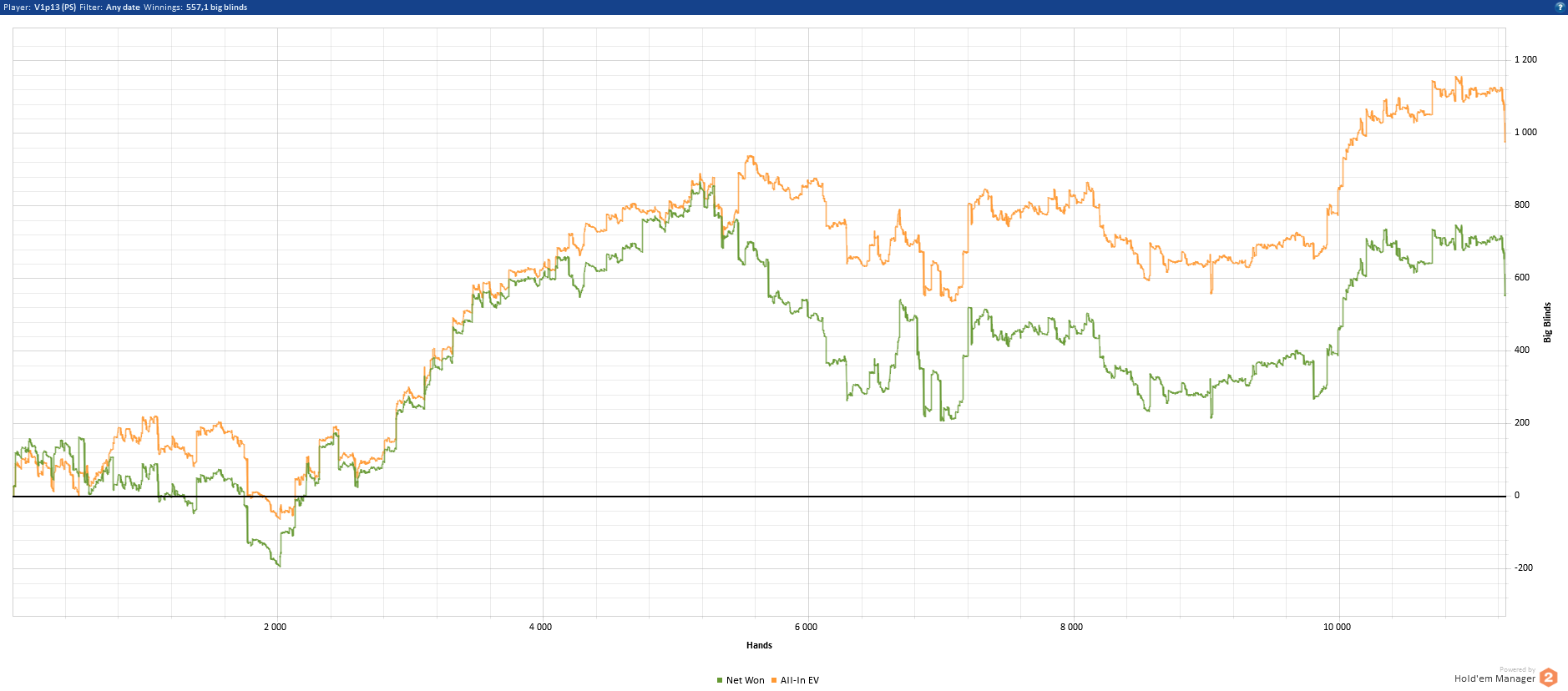Click the 0 big blinds axis label

click(1517, 495)
